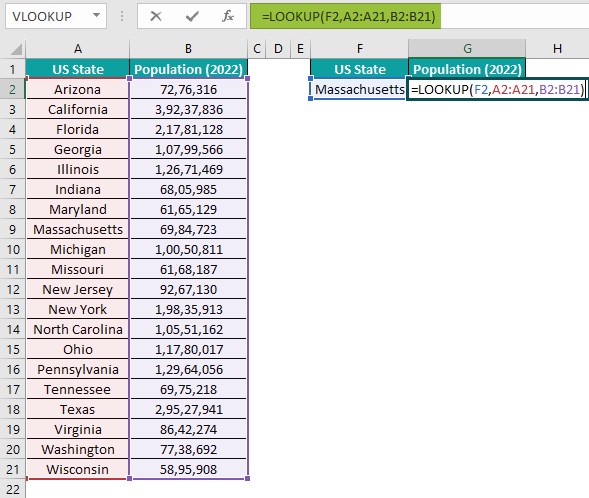Viewport: 589px width, 498px height.
Task: Select the Michigan cell
Action: pos(77,249)
